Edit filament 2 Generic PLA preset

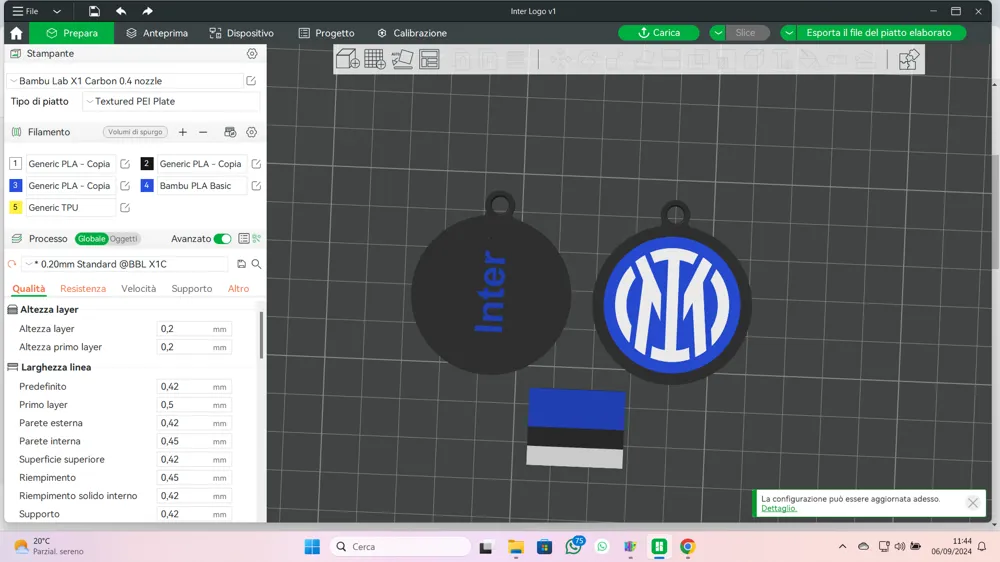[256, 164]
